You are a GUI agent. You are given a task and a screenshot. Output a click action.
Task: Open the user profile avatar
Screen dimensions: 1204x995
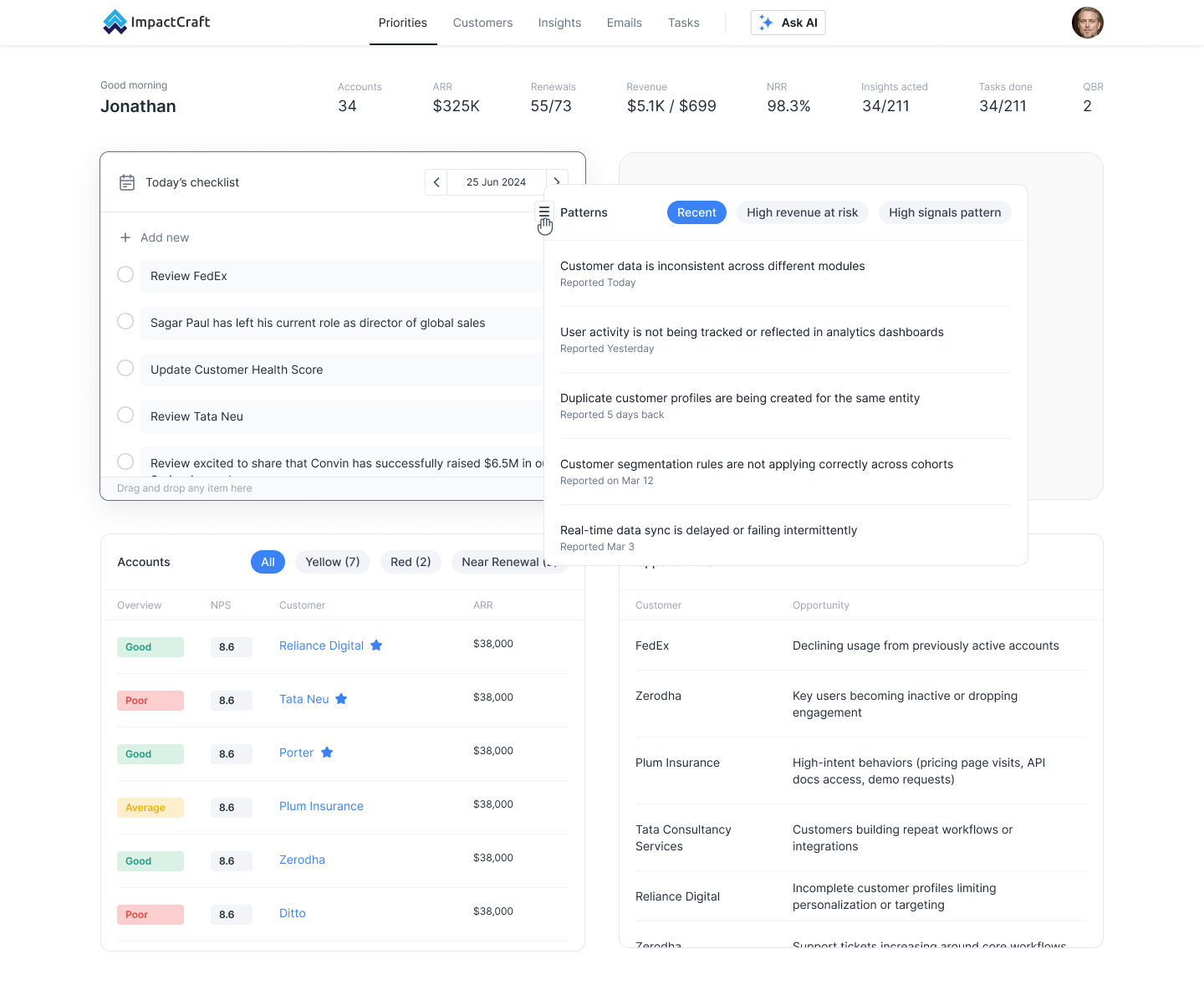tap(1087, 23)
